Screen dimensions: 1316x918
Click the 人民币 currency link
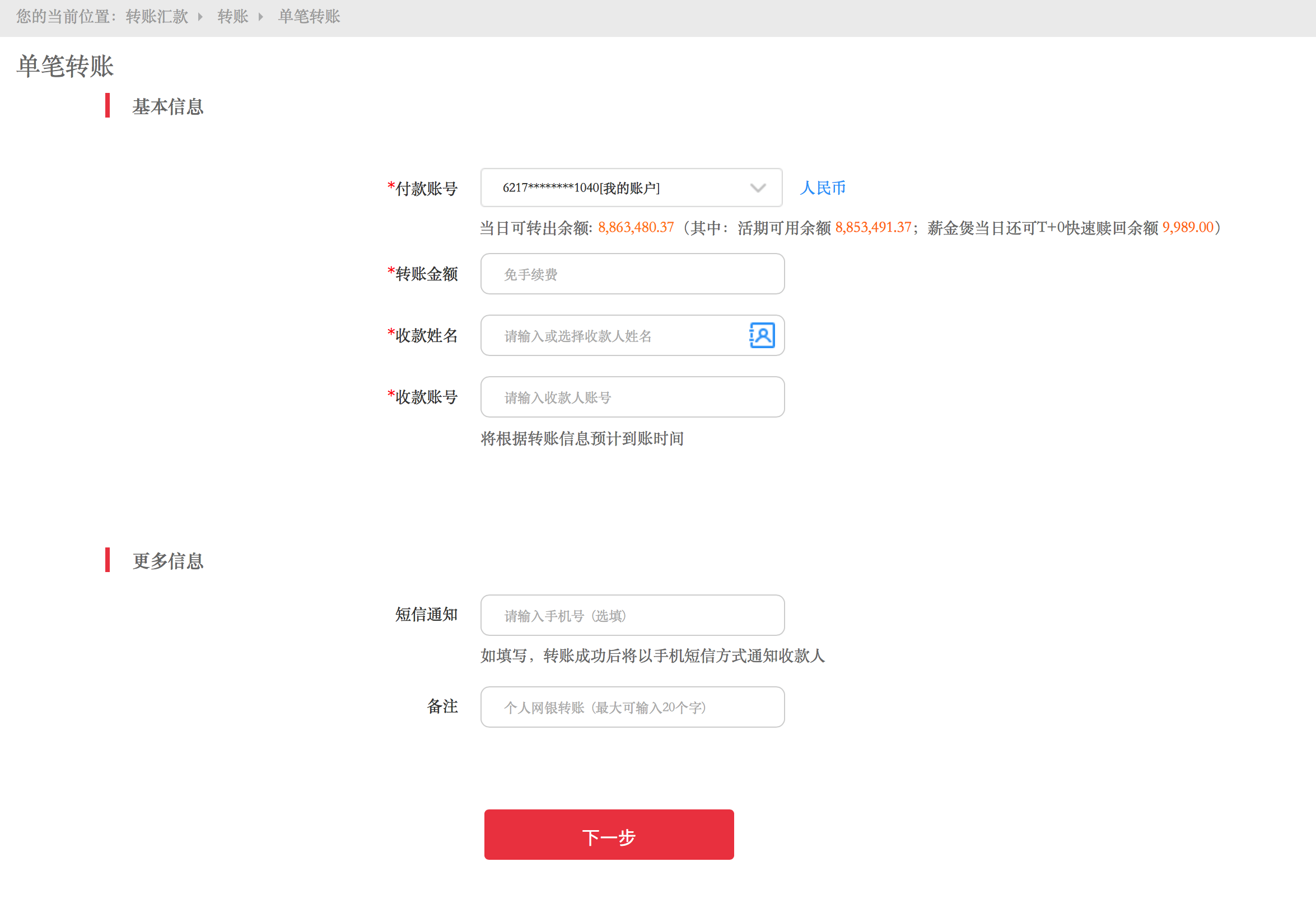[x=823, y=188]
